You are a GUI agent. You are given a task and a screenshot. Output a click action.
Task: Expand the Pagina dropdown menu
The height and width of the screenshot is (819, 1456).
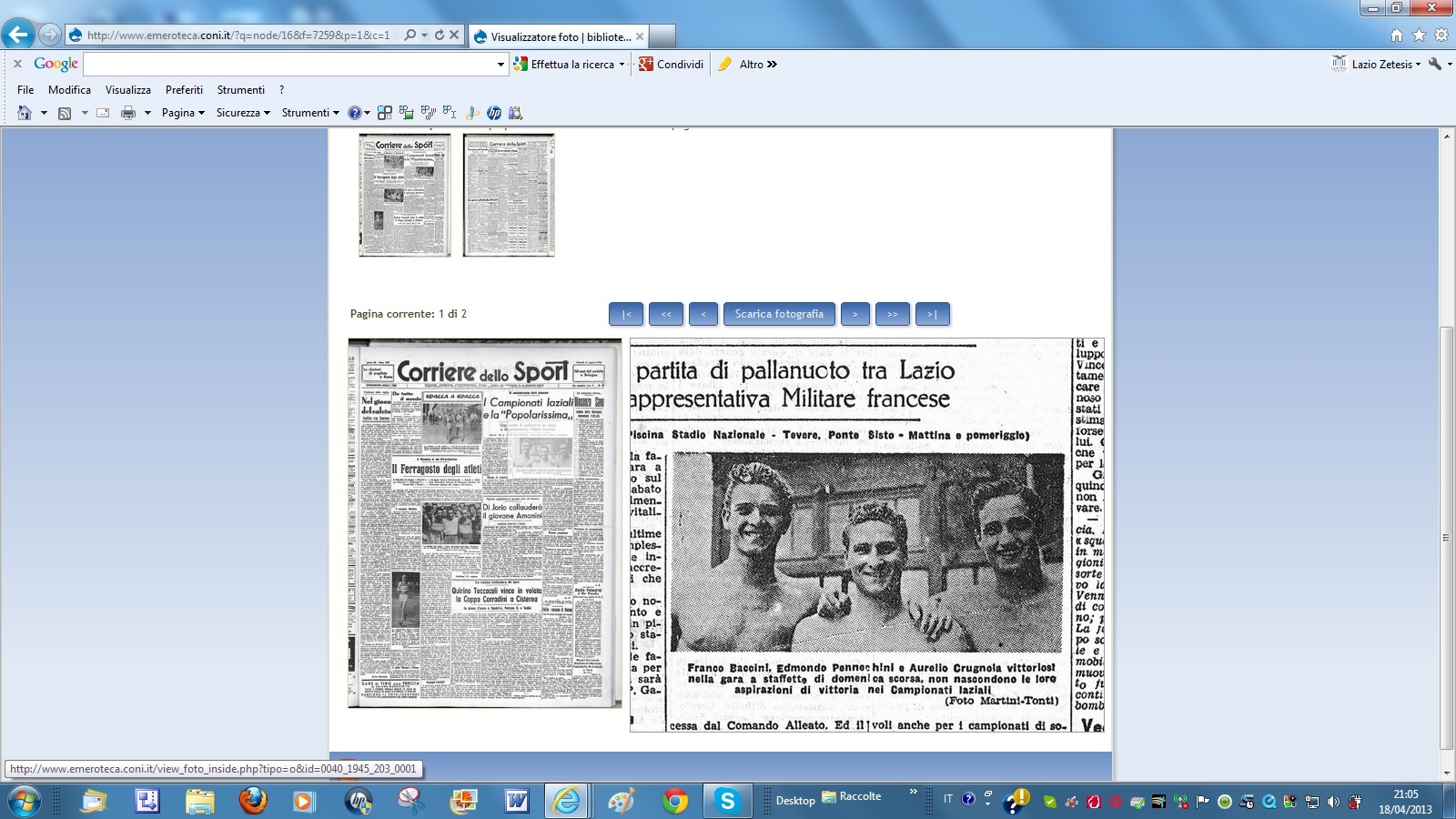point(183,113)
